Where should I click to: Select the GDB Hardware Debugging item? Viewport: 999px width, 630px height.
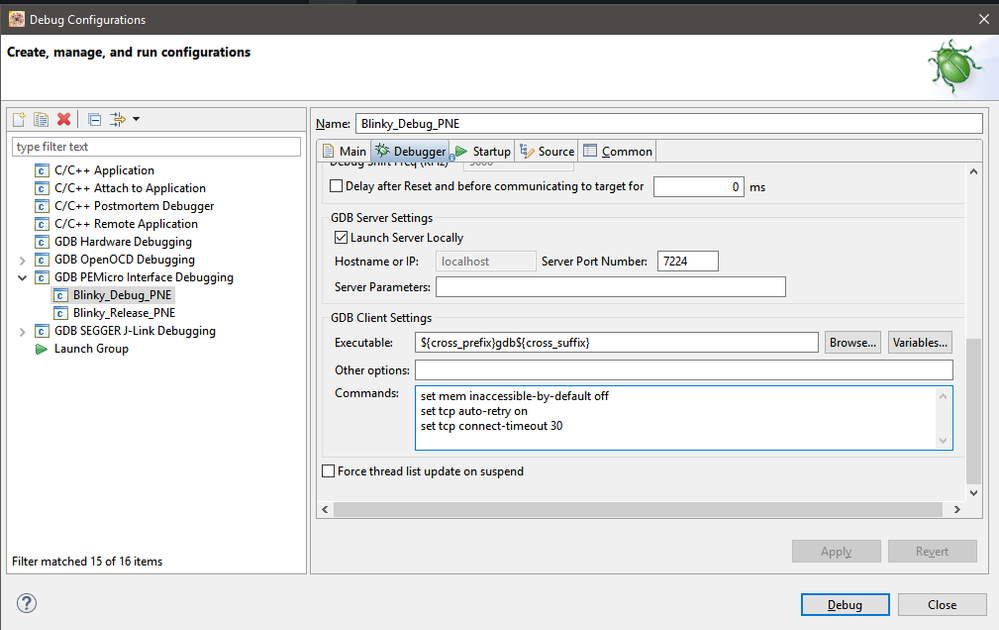point(122,242)
